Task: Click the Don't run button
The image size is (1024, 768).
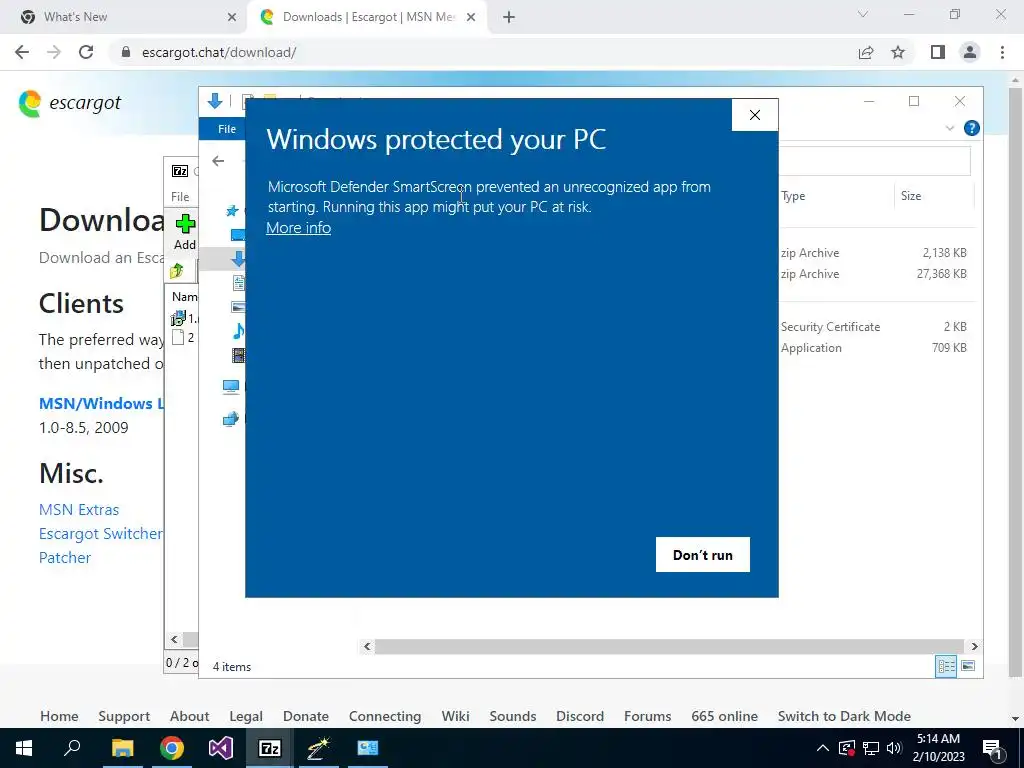Action: pos(703,554)
